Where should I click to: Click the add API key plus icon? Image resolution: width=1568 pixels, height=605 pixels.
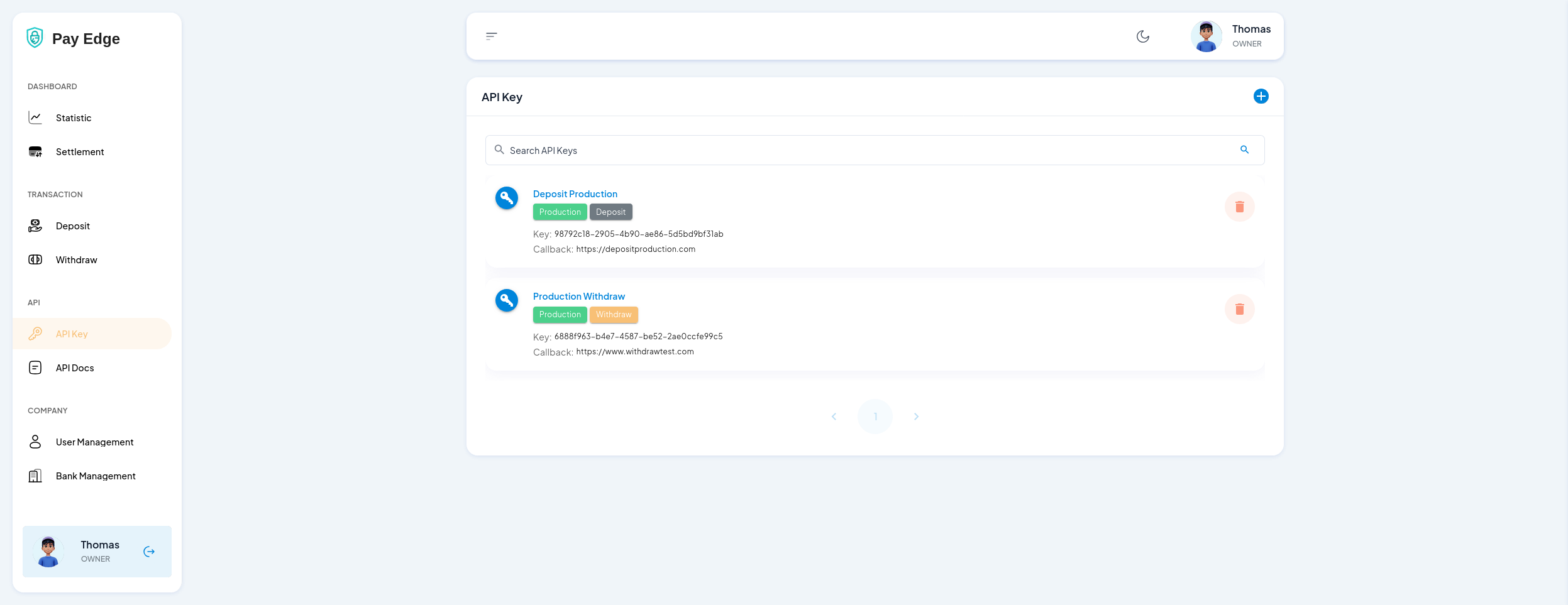pos(1261,96)
